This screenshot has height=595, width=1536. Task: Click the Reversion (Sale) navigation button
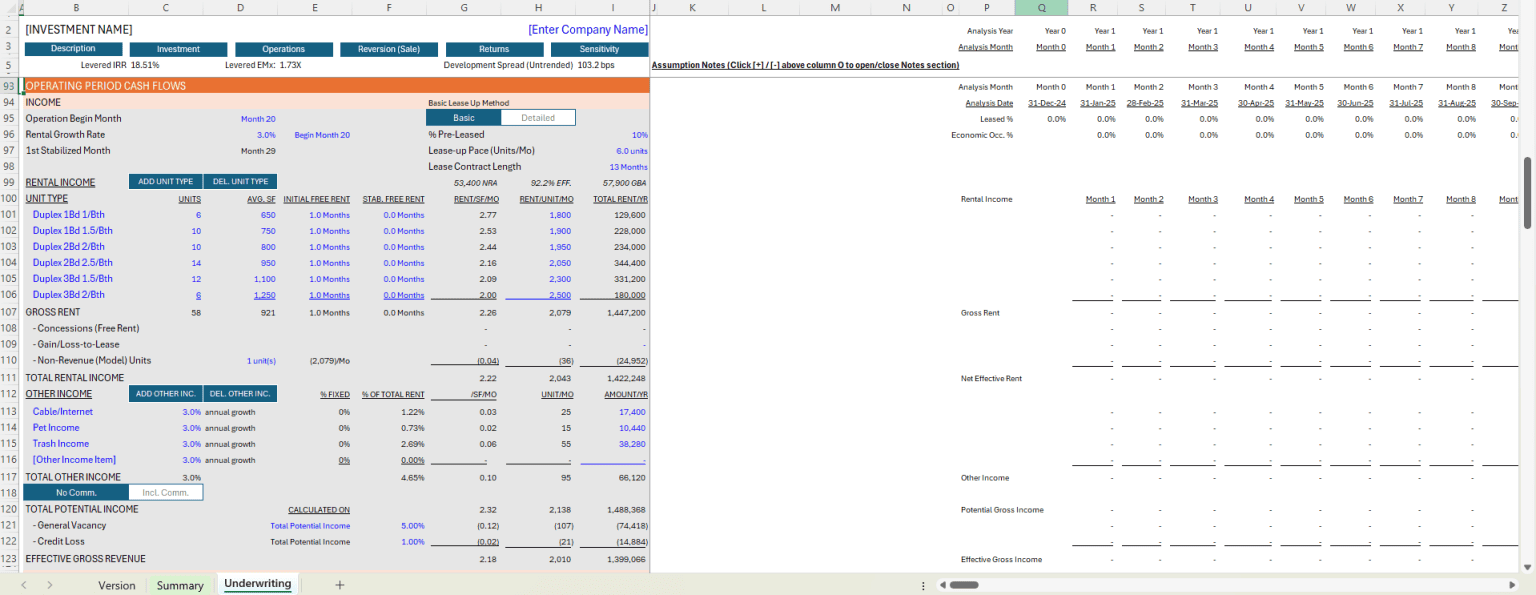[389, 48]
